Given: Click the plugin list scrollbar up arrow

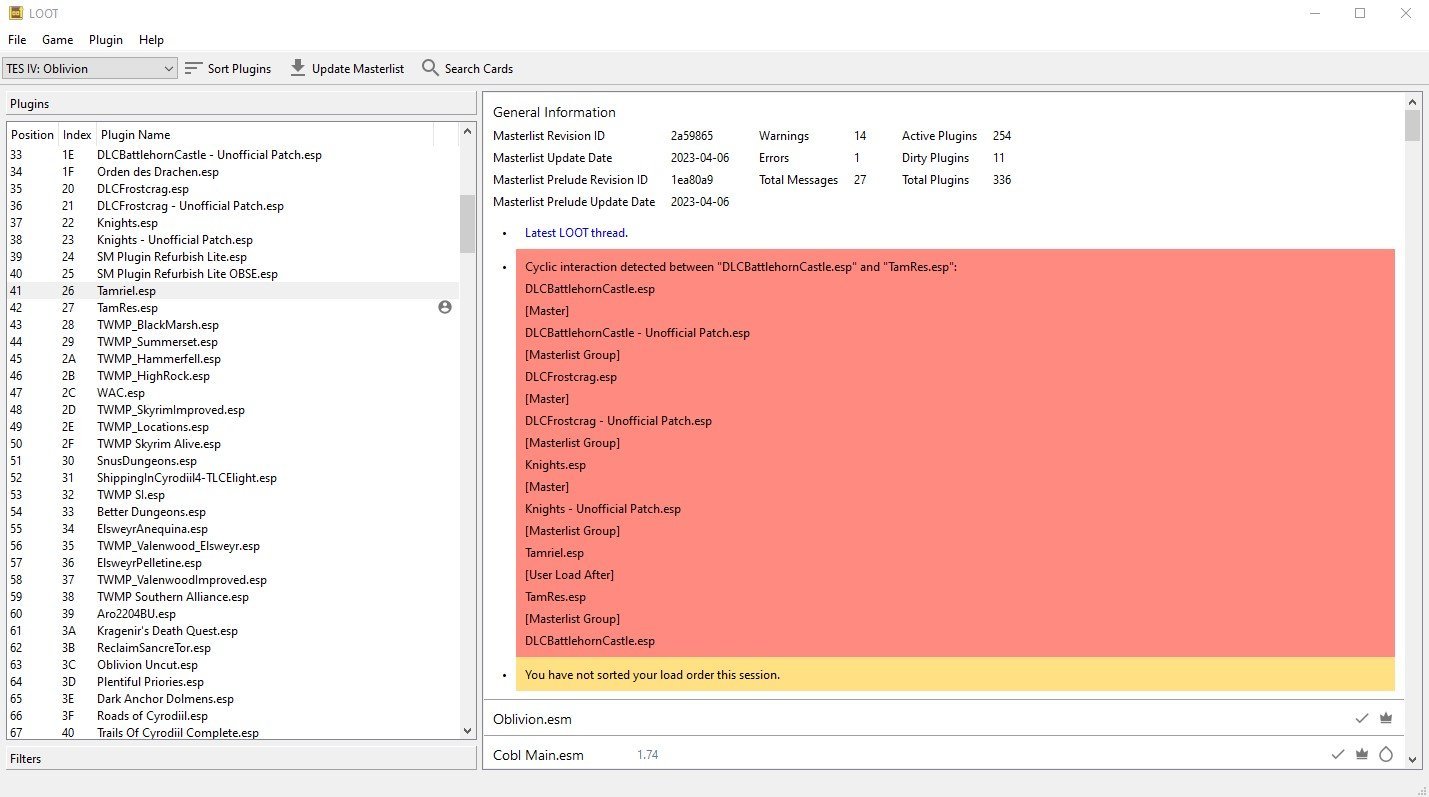Looking at the screenshot, I should pyautogui.click(x=467, y=131).
